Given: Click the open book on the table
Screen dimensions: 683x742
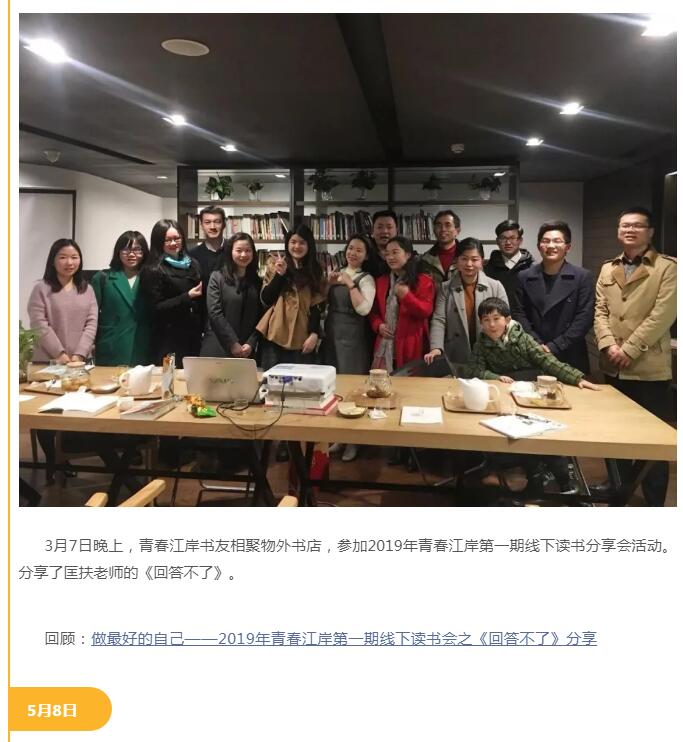Looking at the screenshot, I should coord(78,402).
